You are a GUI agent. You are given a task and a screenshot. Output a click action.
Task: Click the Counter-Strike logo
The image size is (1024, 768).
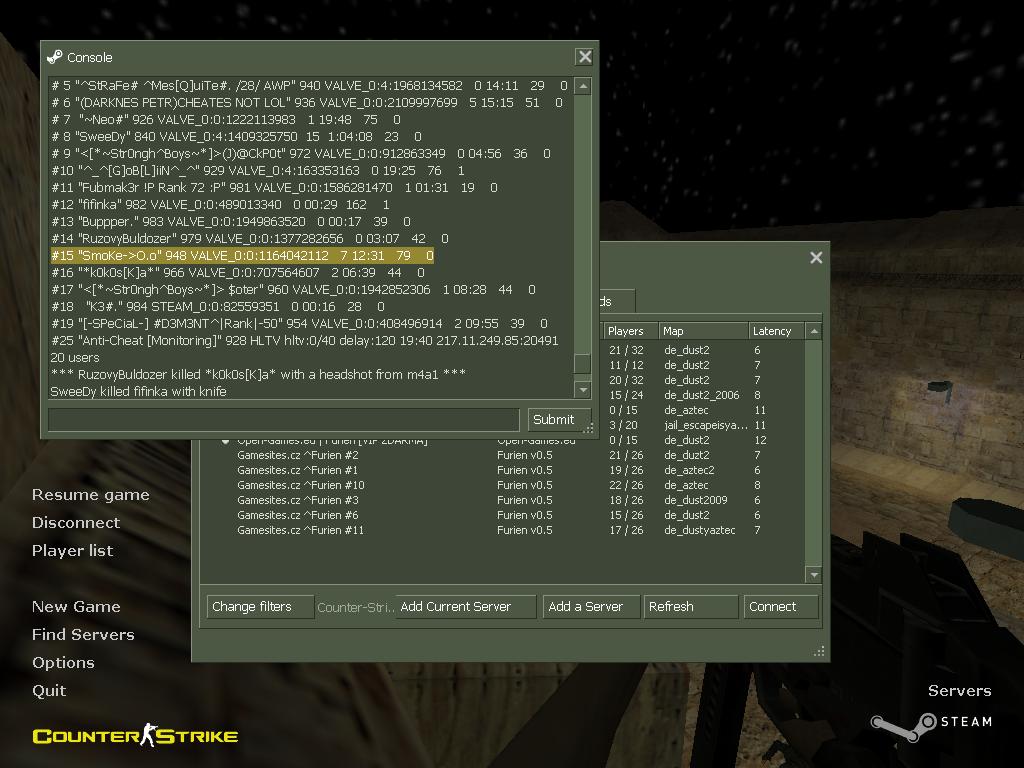coord(135,737)
